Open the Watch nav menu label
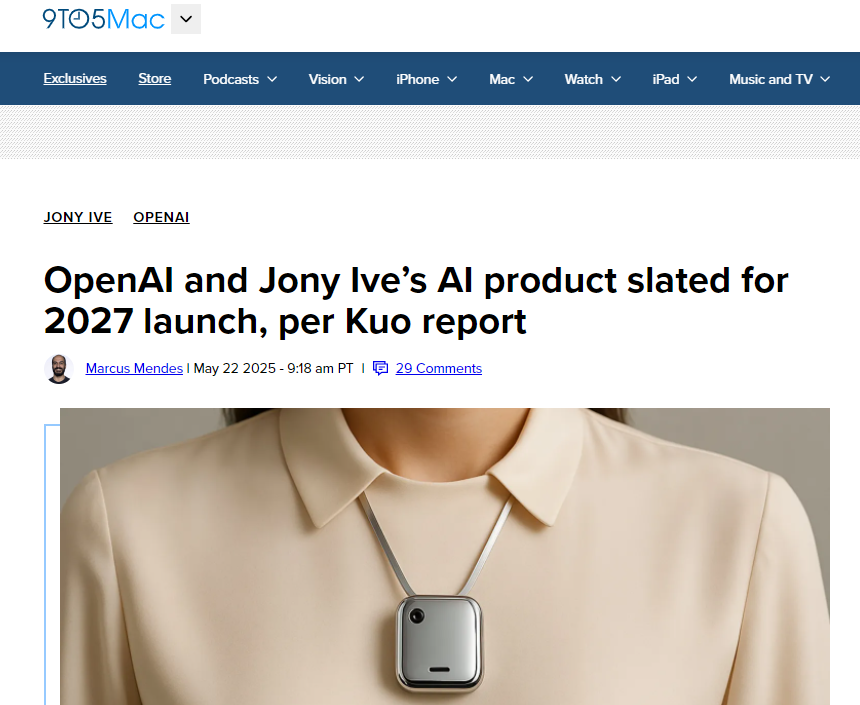 pos(583,79)
